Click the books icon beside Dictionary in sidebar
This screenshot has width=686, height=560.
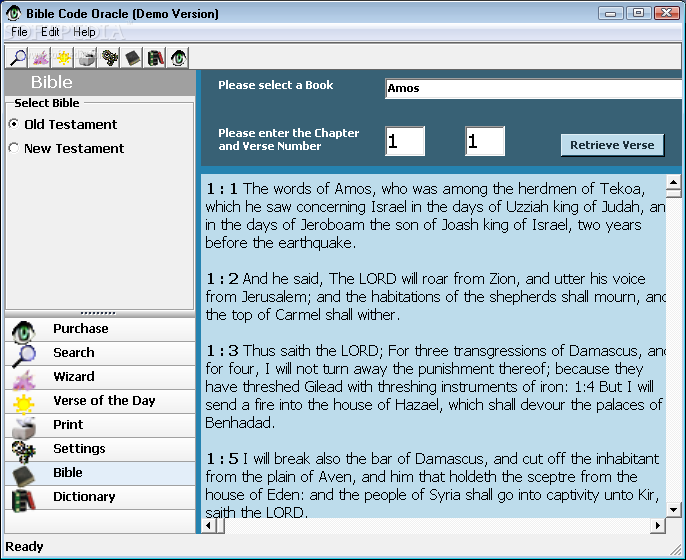[x=23, y=500]
